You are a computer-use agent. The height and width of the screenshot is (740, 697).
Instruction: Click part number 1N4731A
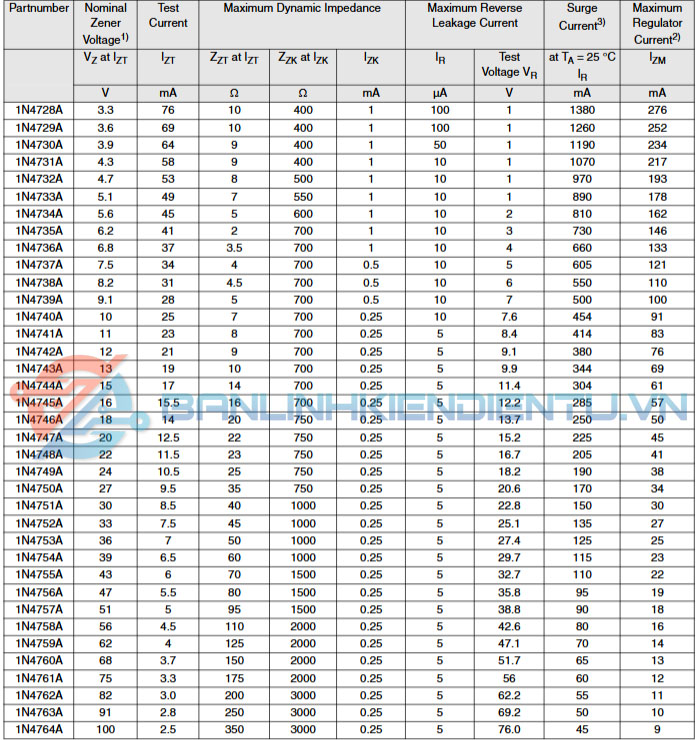point(39,162)
